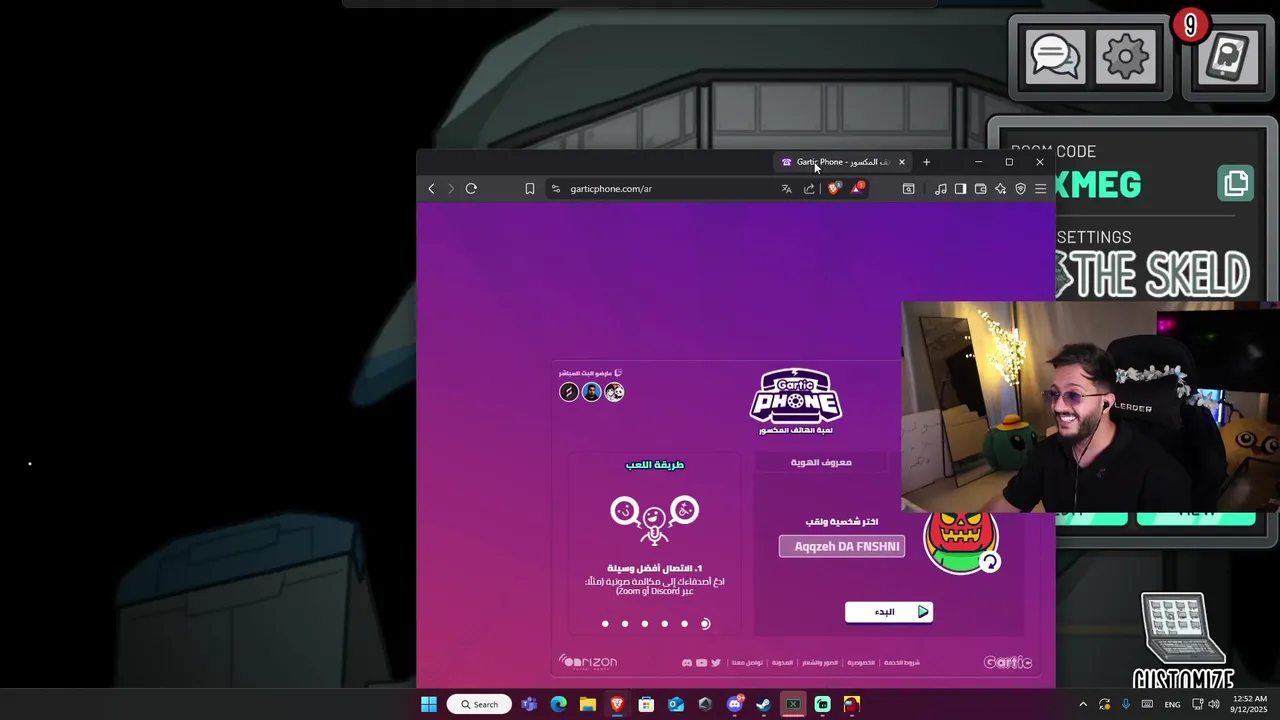Select the sixth active carousel dot
Image resolution: width=1280 pixels, height=720 pixels.
705,624
